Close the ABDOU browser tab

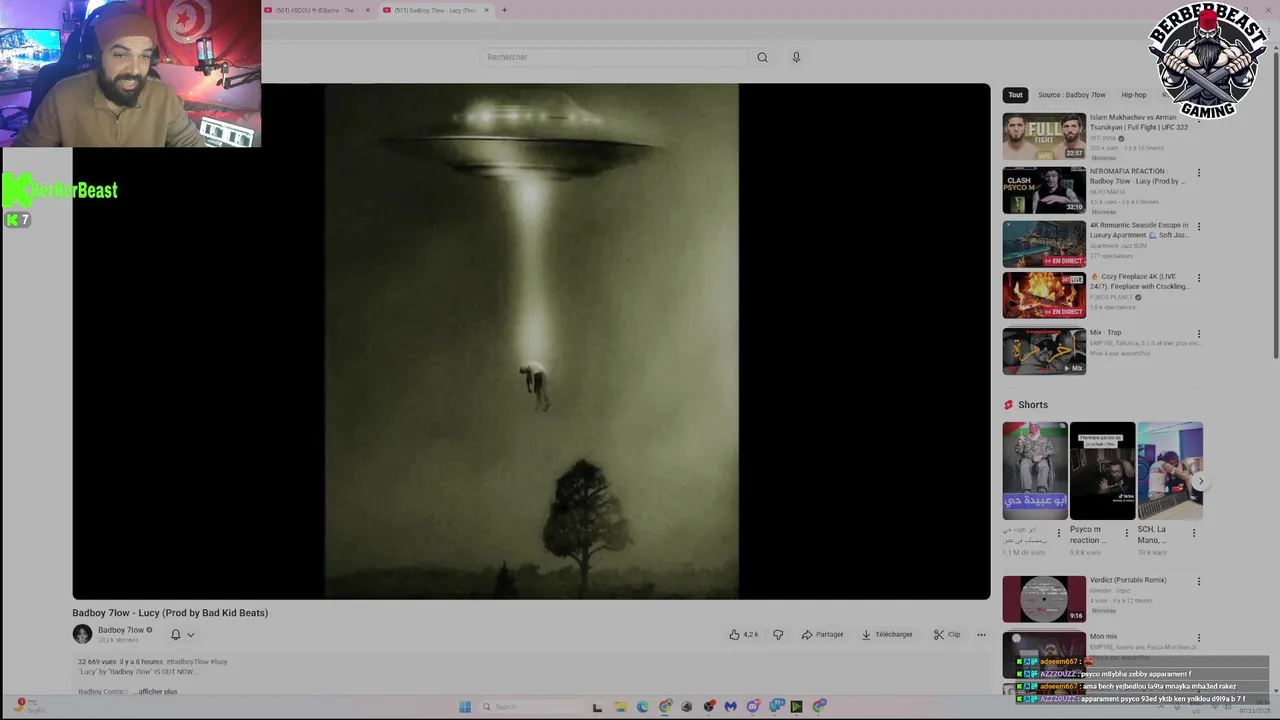pos(367,10)
